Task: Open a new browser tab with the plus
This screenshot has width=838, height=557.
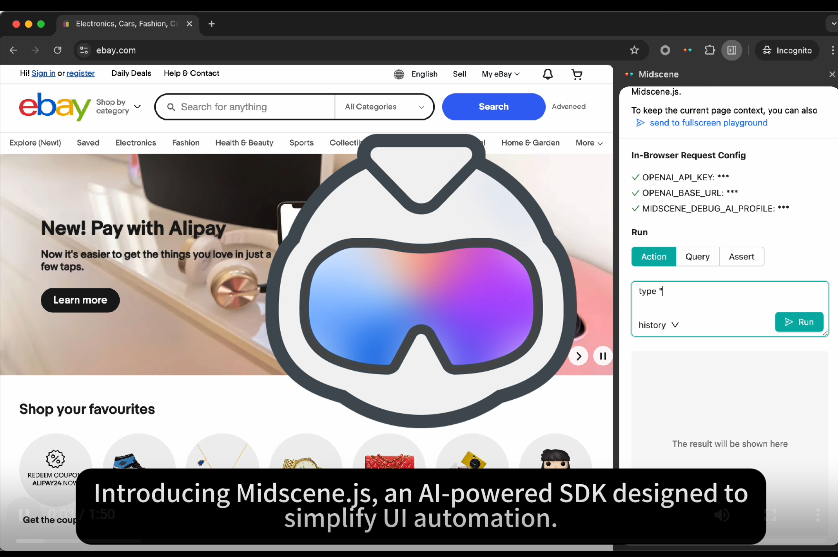Action: coord(212,24)
